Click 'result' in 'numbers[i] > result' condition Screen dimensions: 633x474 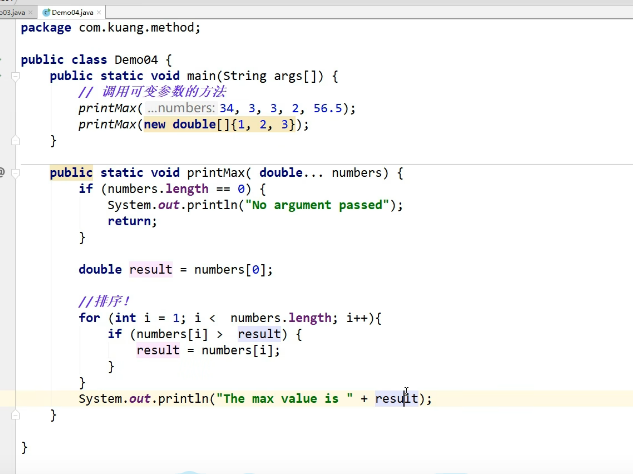coord(259,334)
